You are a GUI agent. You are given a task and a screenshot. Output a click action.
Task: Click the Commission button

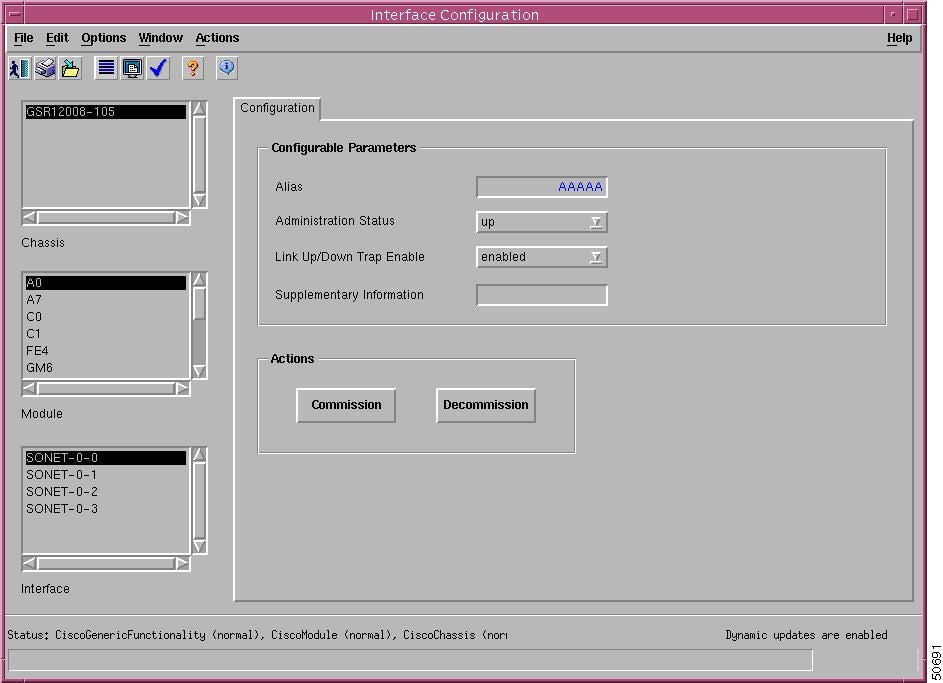point(346,405)
